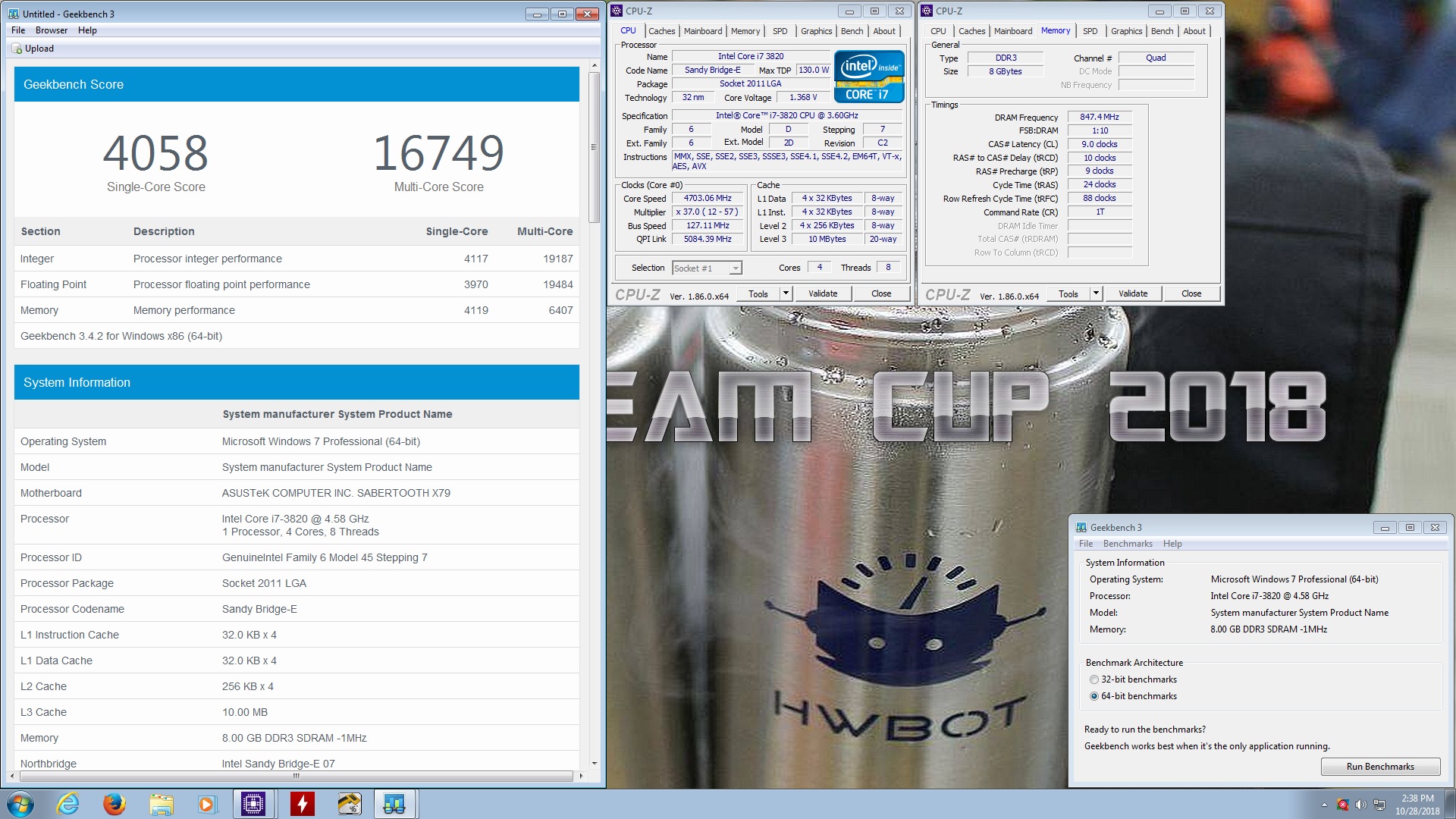Viewport: 1456px width, 819px height.
Task: Open the network status tray icon
Action: (x=1379, y=805)
